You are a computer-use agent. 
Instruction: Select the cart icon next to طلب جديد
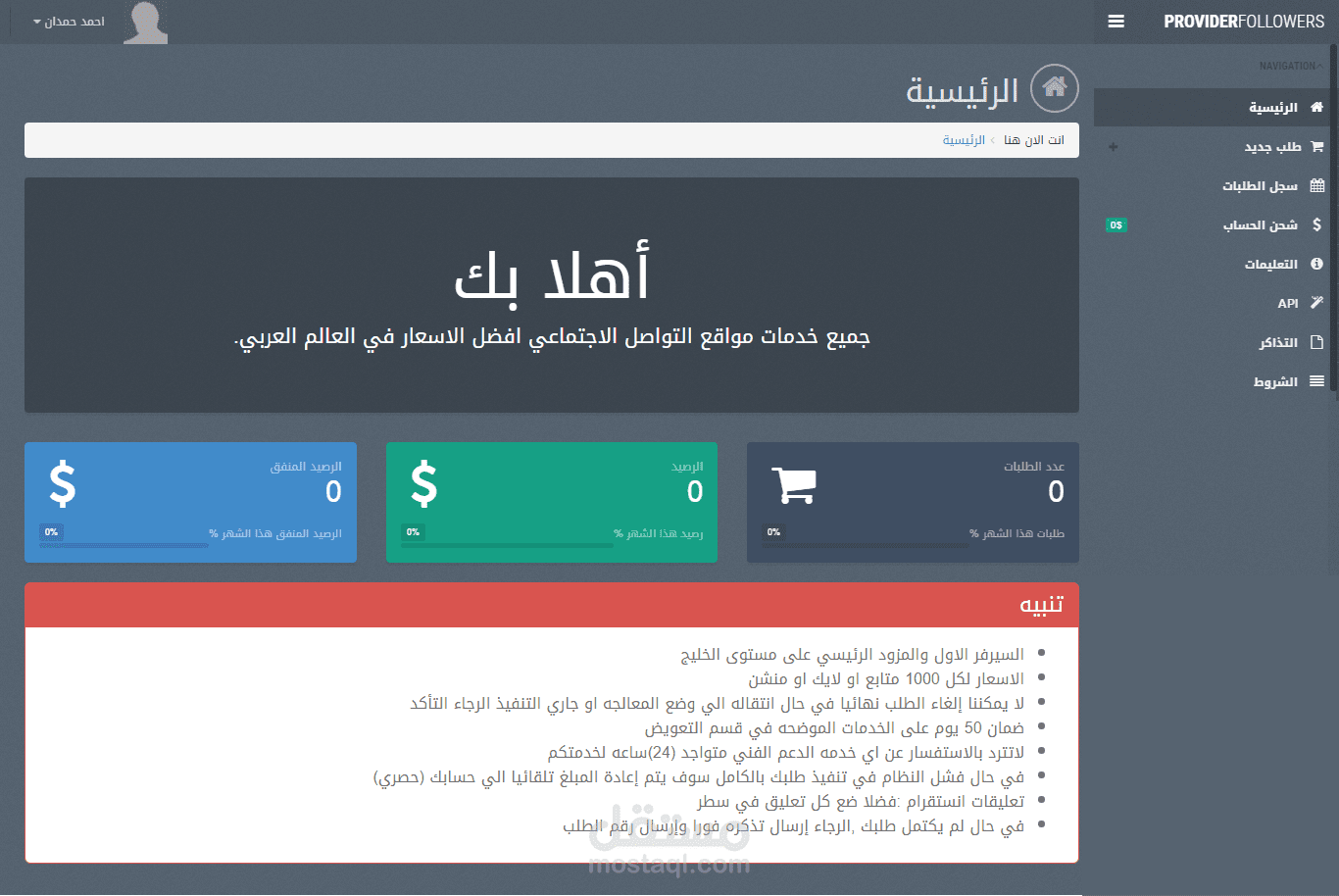click(1316, 146)
